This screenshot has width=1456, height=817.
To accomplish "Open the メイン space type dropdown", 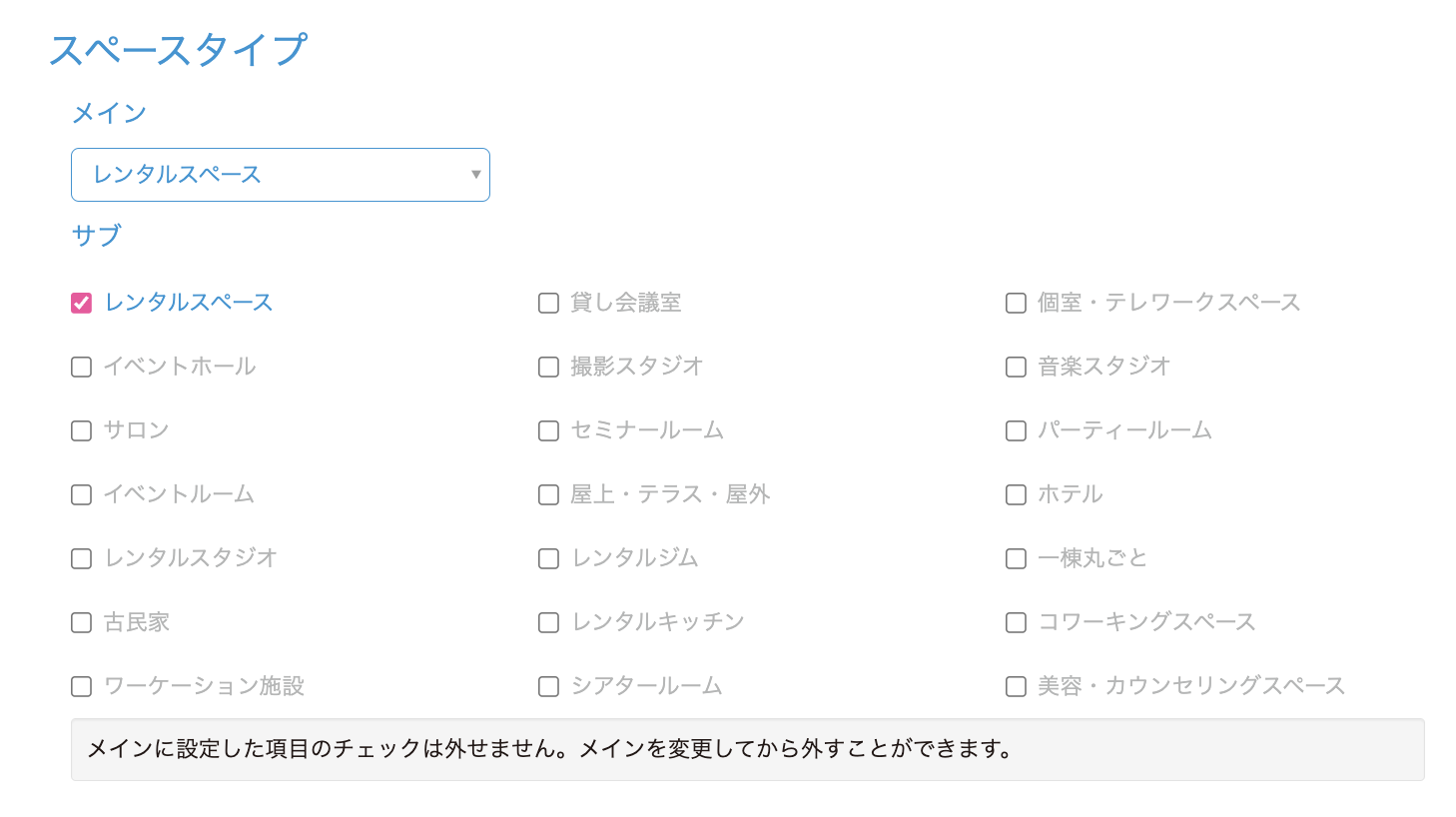I will [281, 175].
